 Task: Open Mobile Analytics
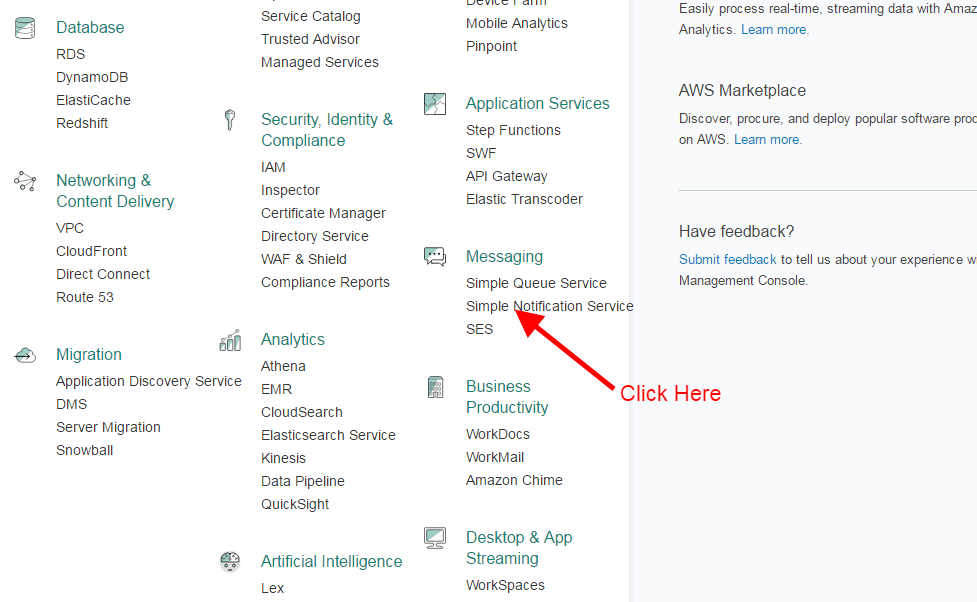517,24
